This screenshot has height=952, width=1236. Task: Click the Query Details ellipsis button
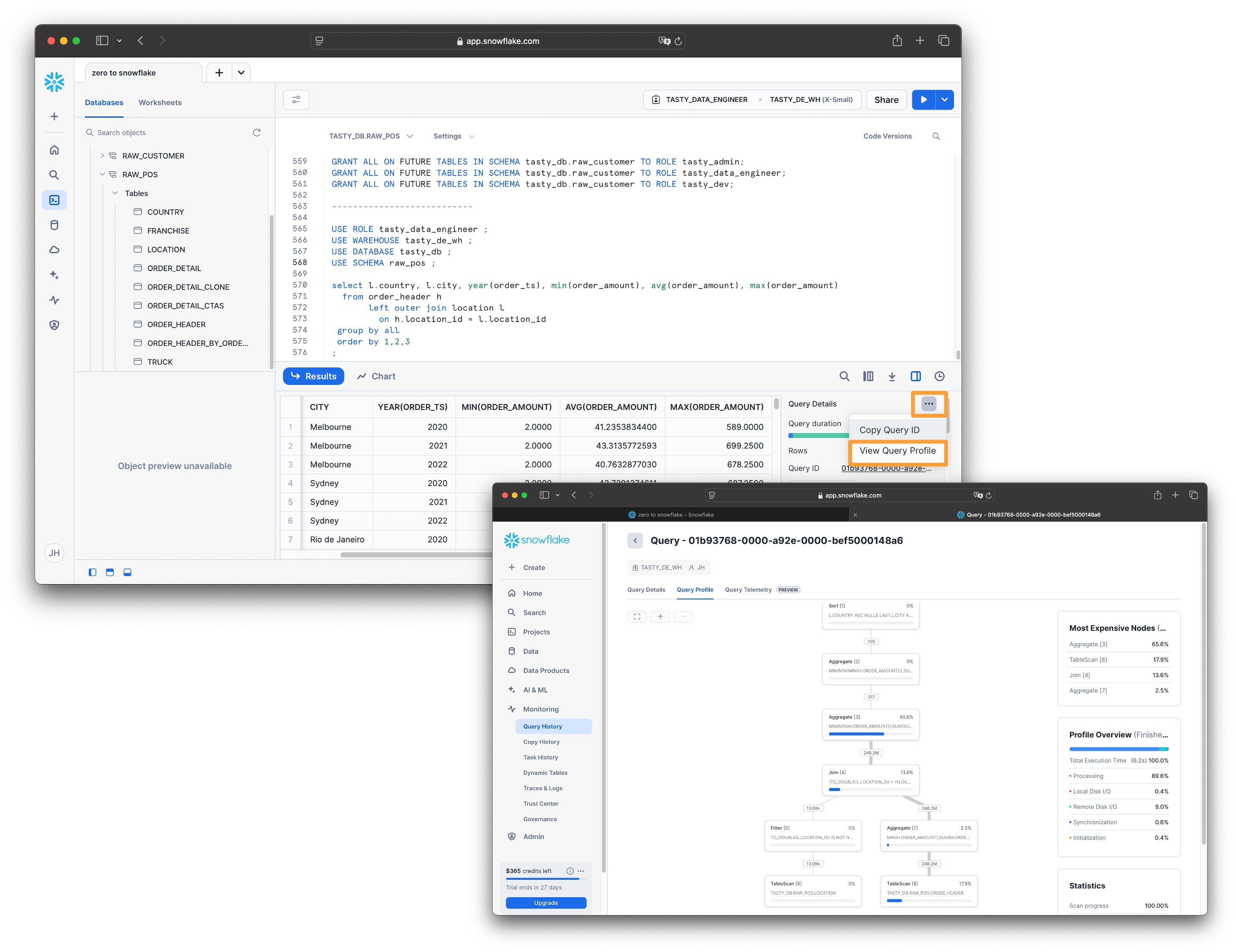tap(928, 404)
